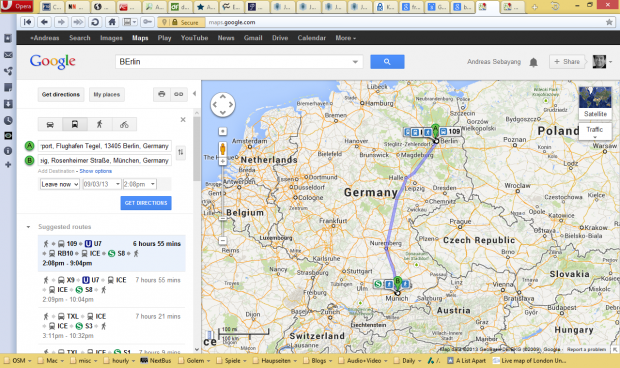Click the browser reload button
The image size is (620, 368).
pos(95,22)
